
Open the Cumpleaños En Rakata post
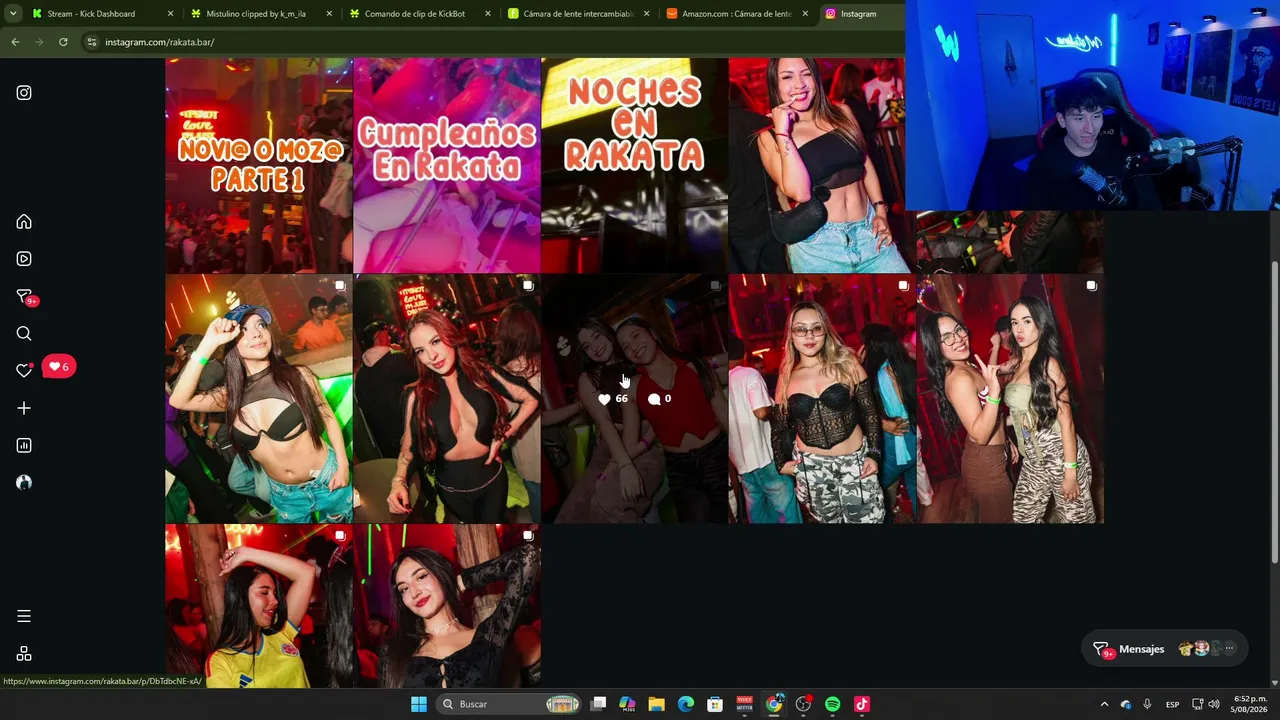tap(447, 165)
